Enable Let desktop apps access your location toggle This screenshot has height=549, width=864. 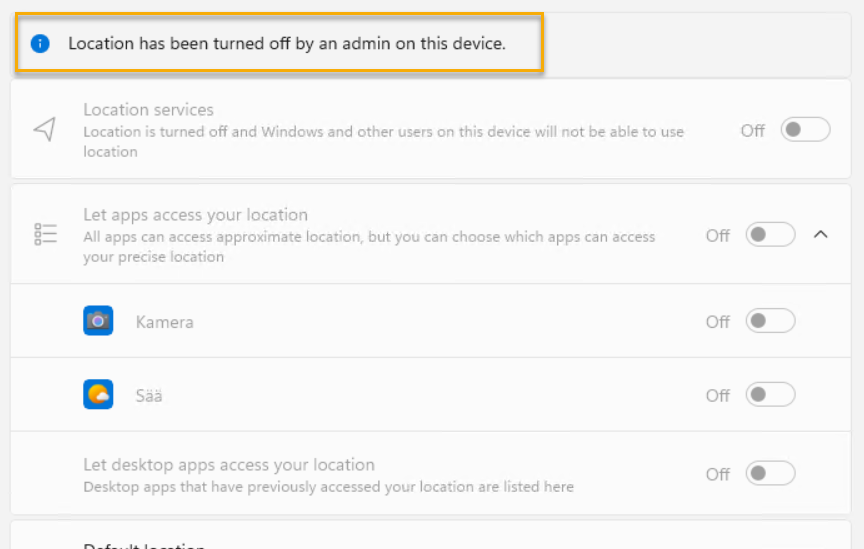pyautogui.click(x=770, y=473)
